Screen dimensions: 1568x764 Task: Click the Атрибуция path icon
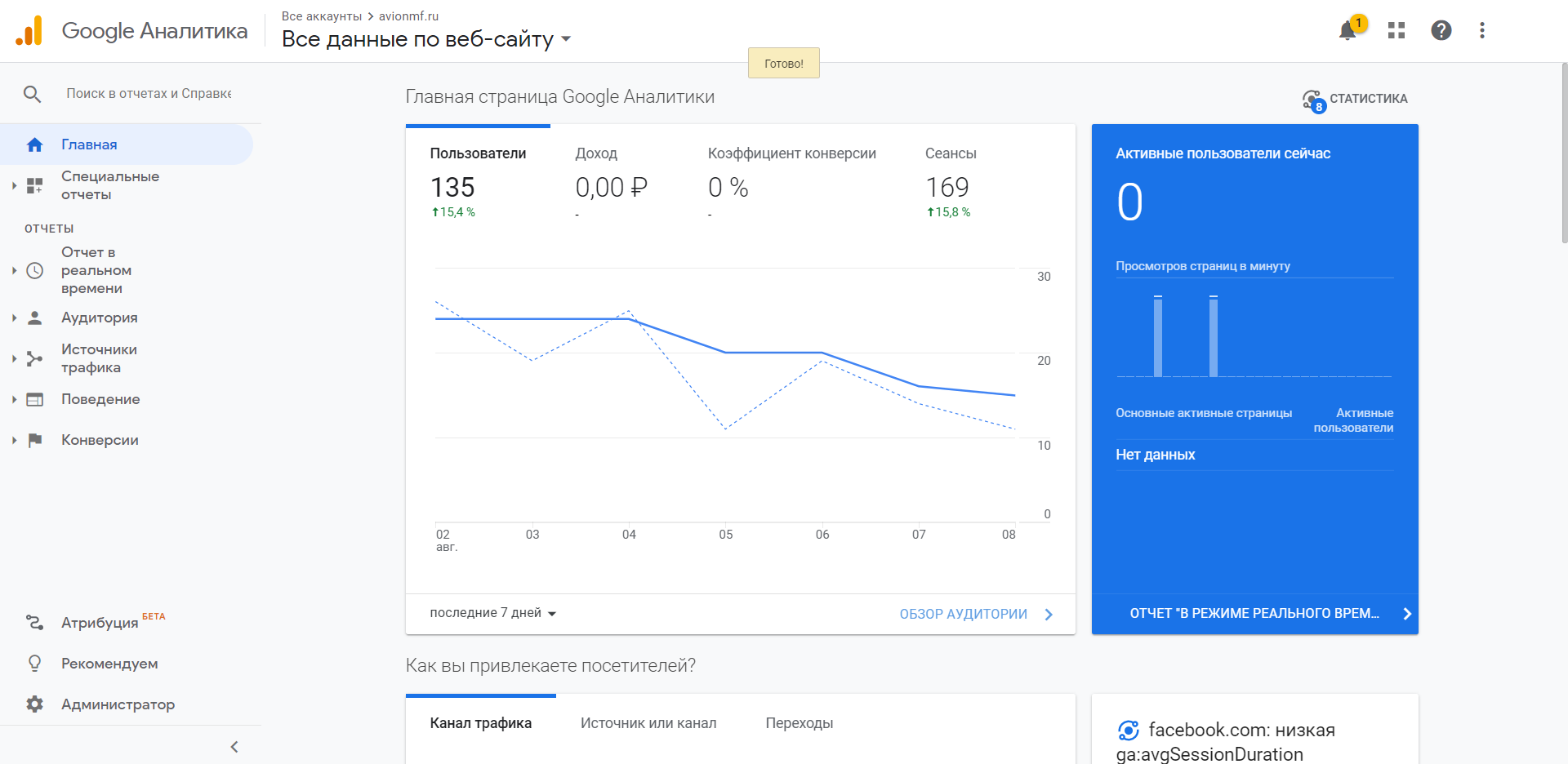34,623
